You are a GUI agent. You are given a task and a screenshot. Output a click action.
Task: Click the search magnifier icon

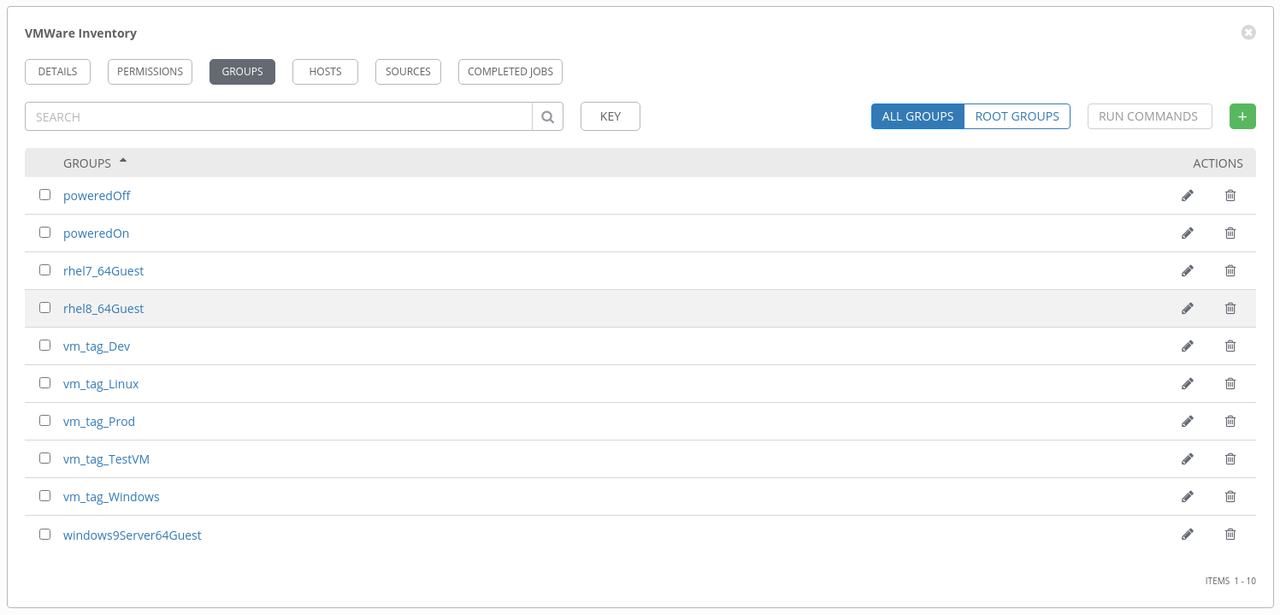[547, 116]
